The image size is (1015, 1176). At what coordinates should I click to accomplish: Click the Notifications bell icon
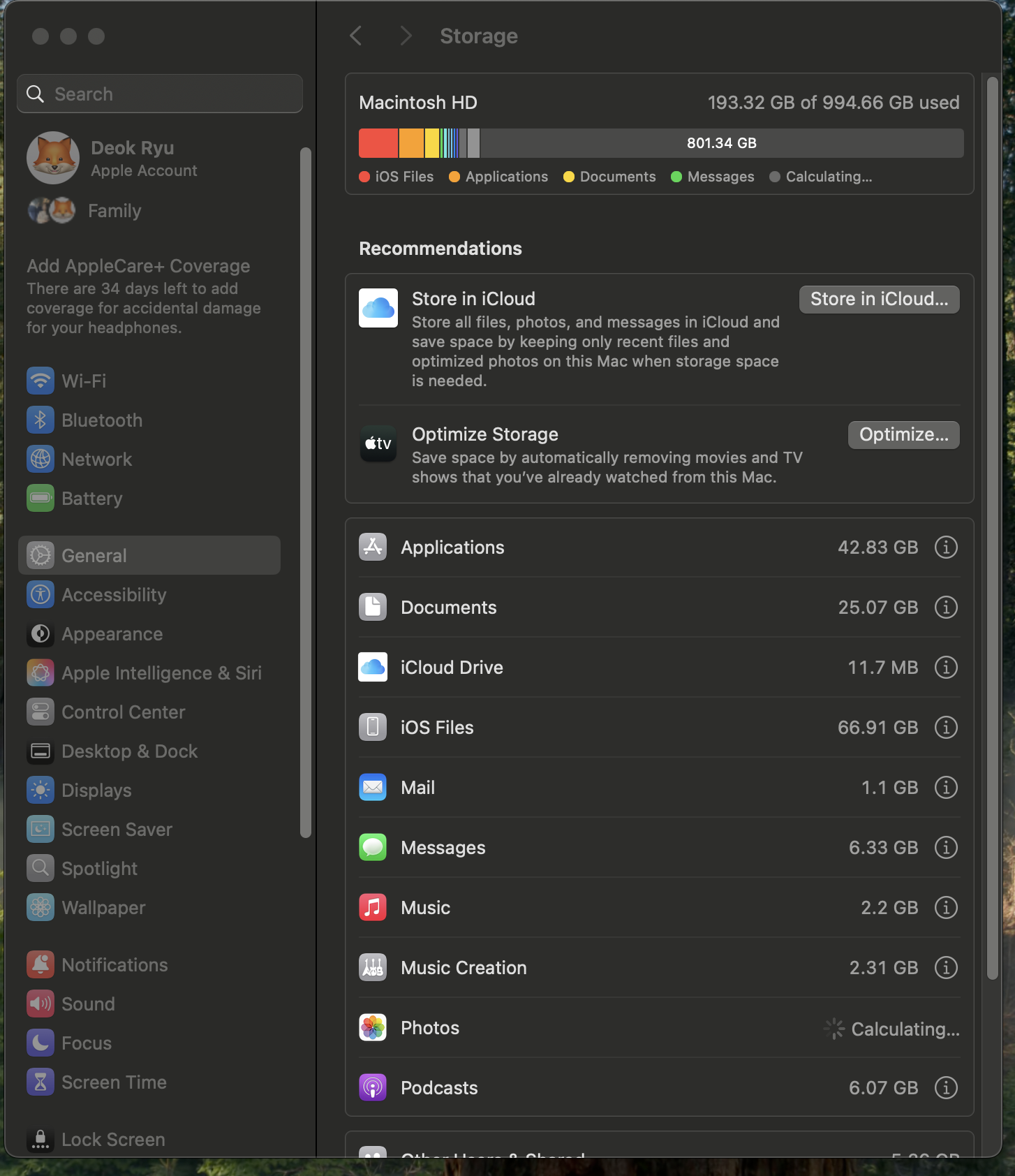(x=40, y=964)
